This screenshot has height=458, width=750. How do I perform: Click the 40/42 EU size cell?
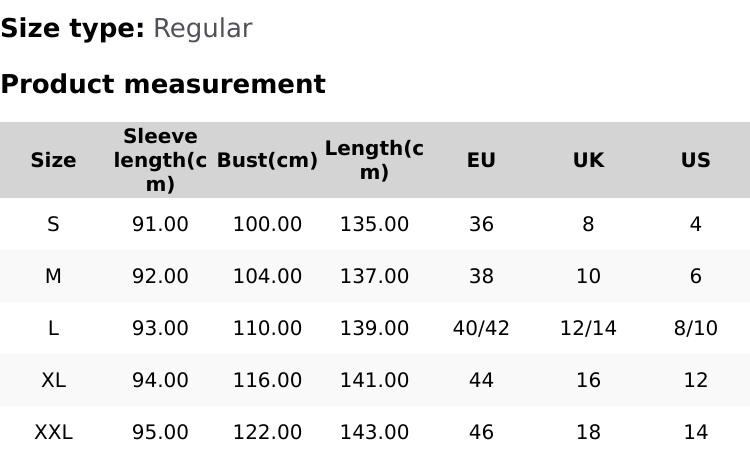481,328
